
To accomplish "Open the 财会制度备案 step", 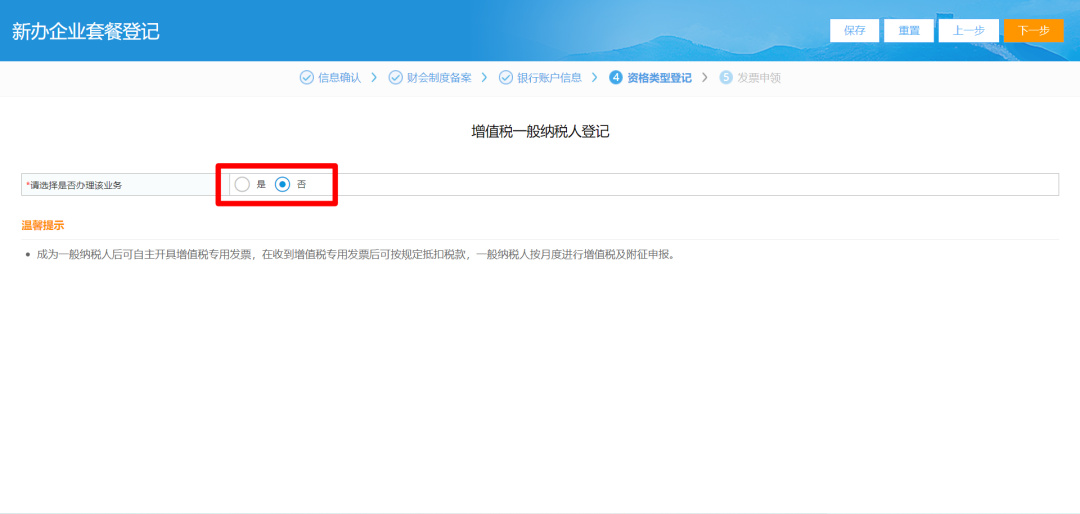I will [439, 78].
